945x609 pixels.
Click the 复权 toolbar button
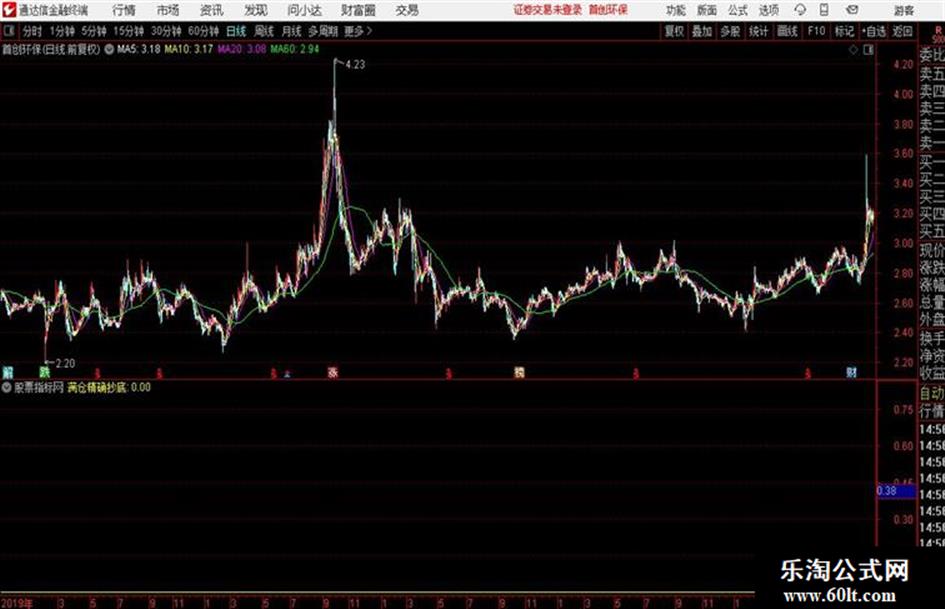click(x=674, y=31)
